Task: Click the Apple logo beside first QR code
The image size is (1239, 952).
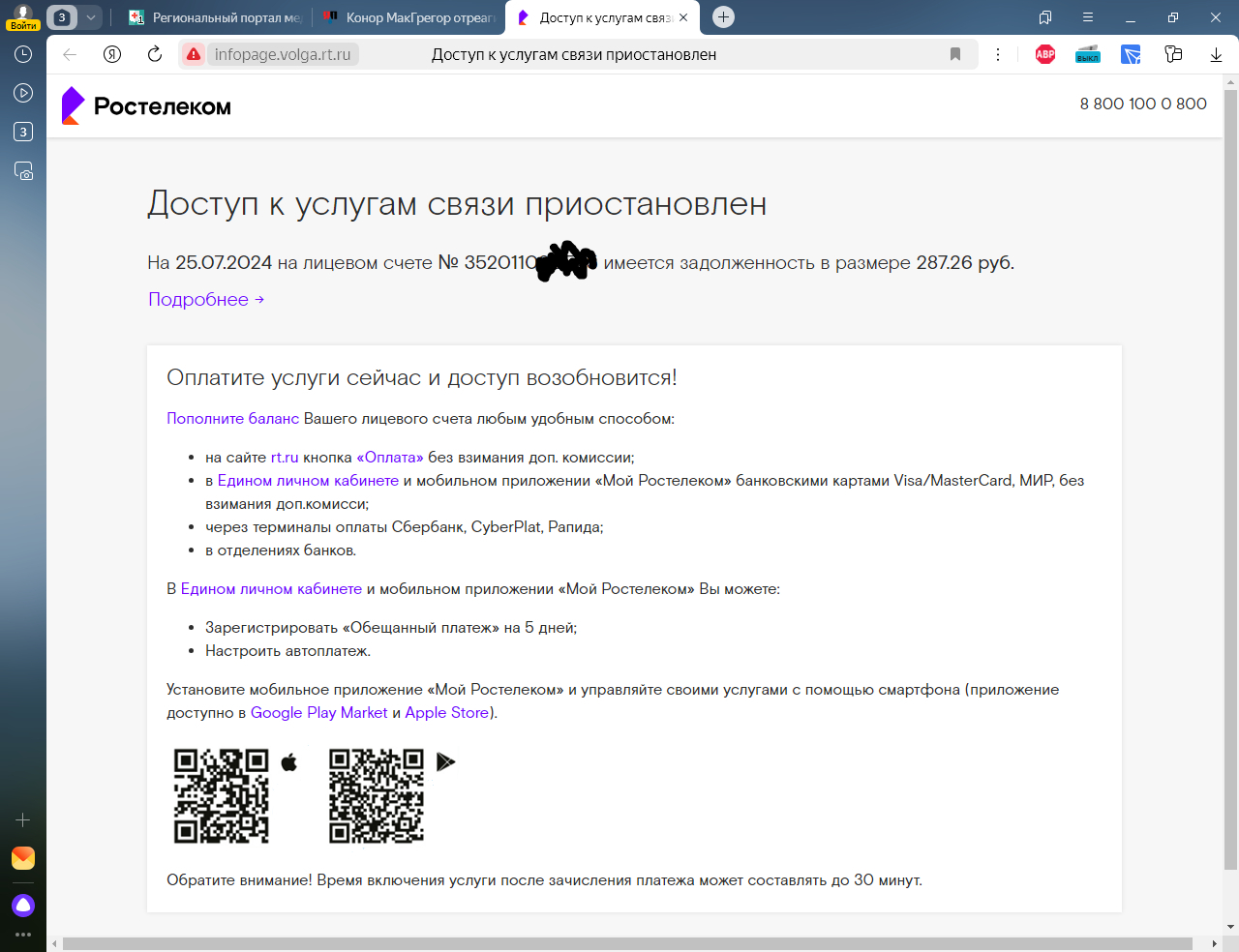Action: [x=289, y=762]
